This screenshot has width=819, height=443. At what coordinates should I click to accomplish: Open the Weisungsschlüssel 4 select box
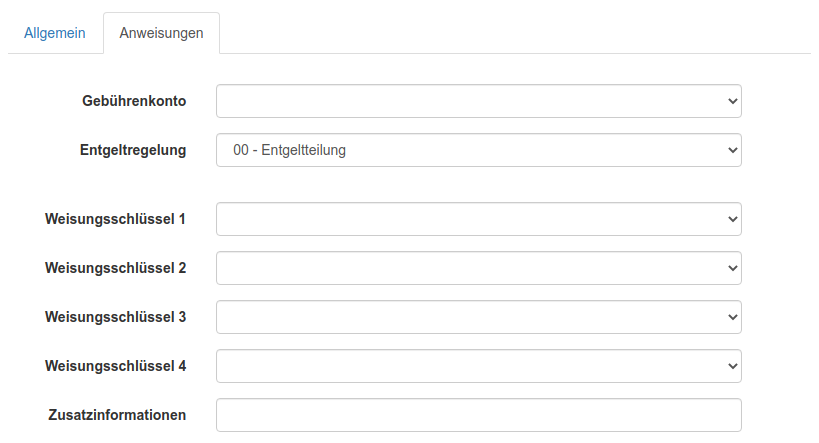[x=478, y=366]
